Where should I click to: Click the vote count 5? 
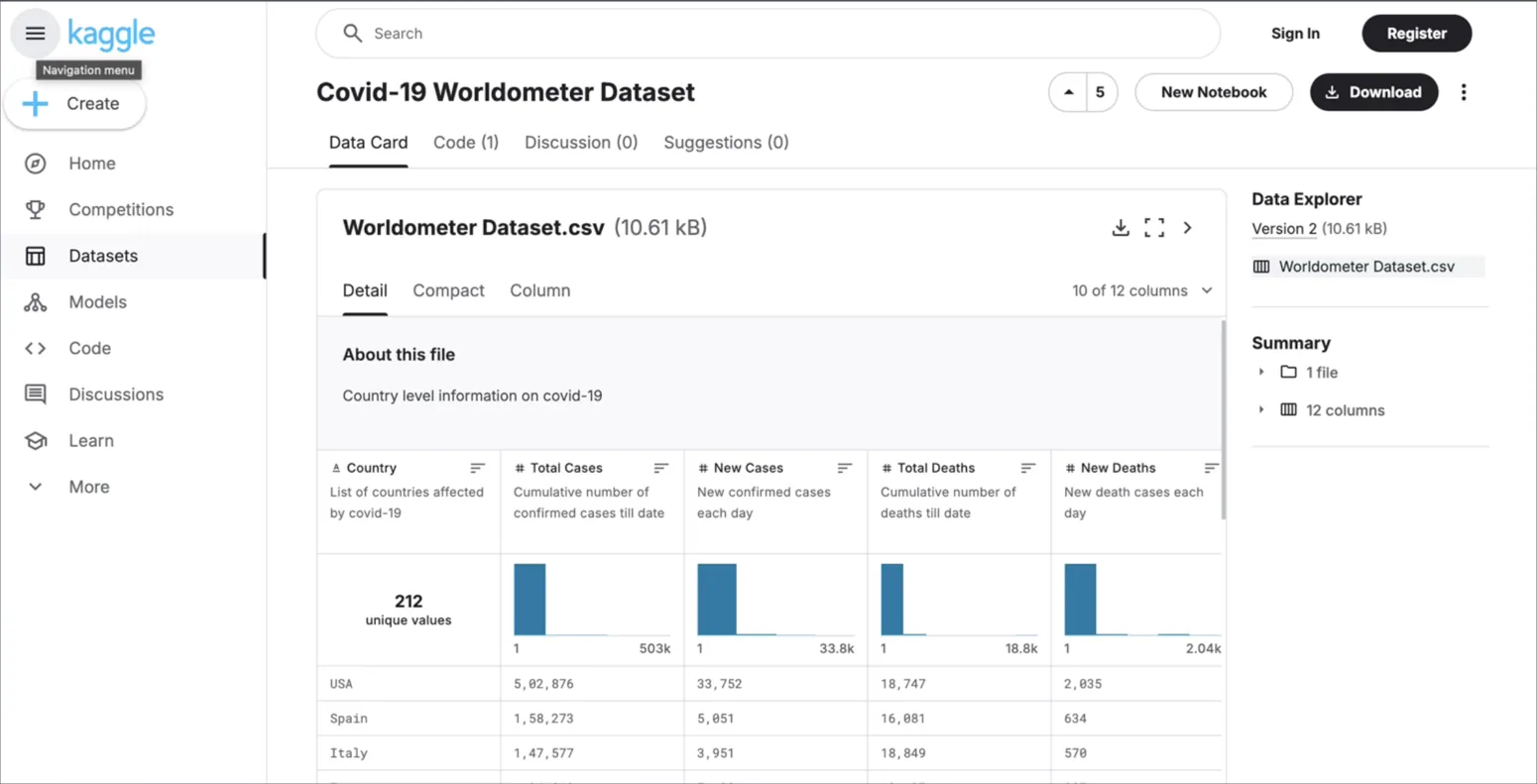[1100, 92]
